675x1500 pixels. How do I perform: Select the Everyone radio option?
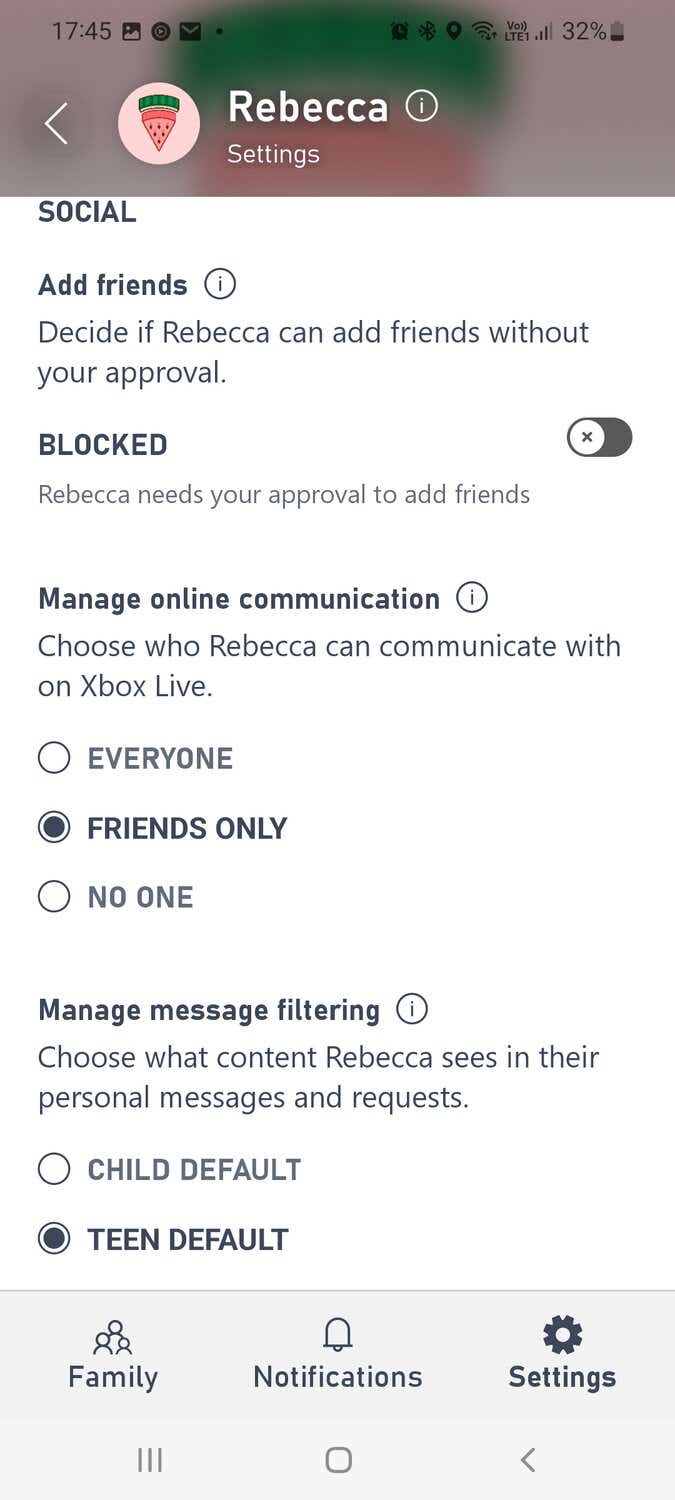[54, 758]
